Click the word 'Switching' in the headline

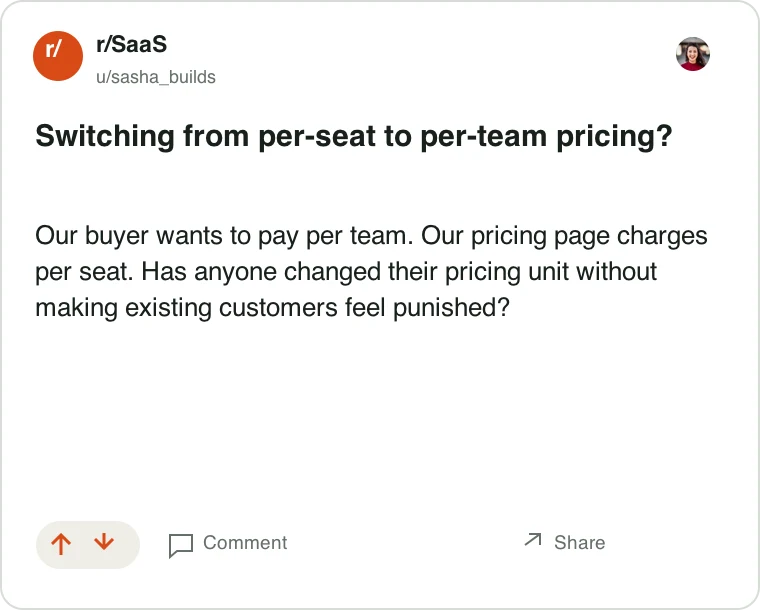[105, 136]
